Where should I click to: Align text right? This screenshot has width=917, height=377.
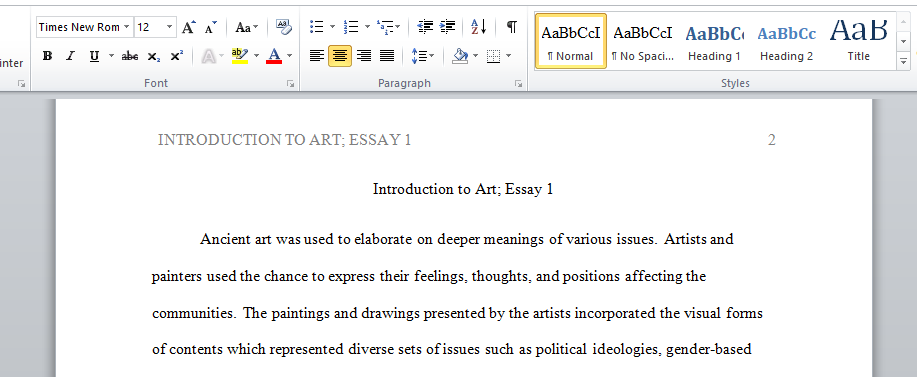pyautogui.click(x=363, y=56)
